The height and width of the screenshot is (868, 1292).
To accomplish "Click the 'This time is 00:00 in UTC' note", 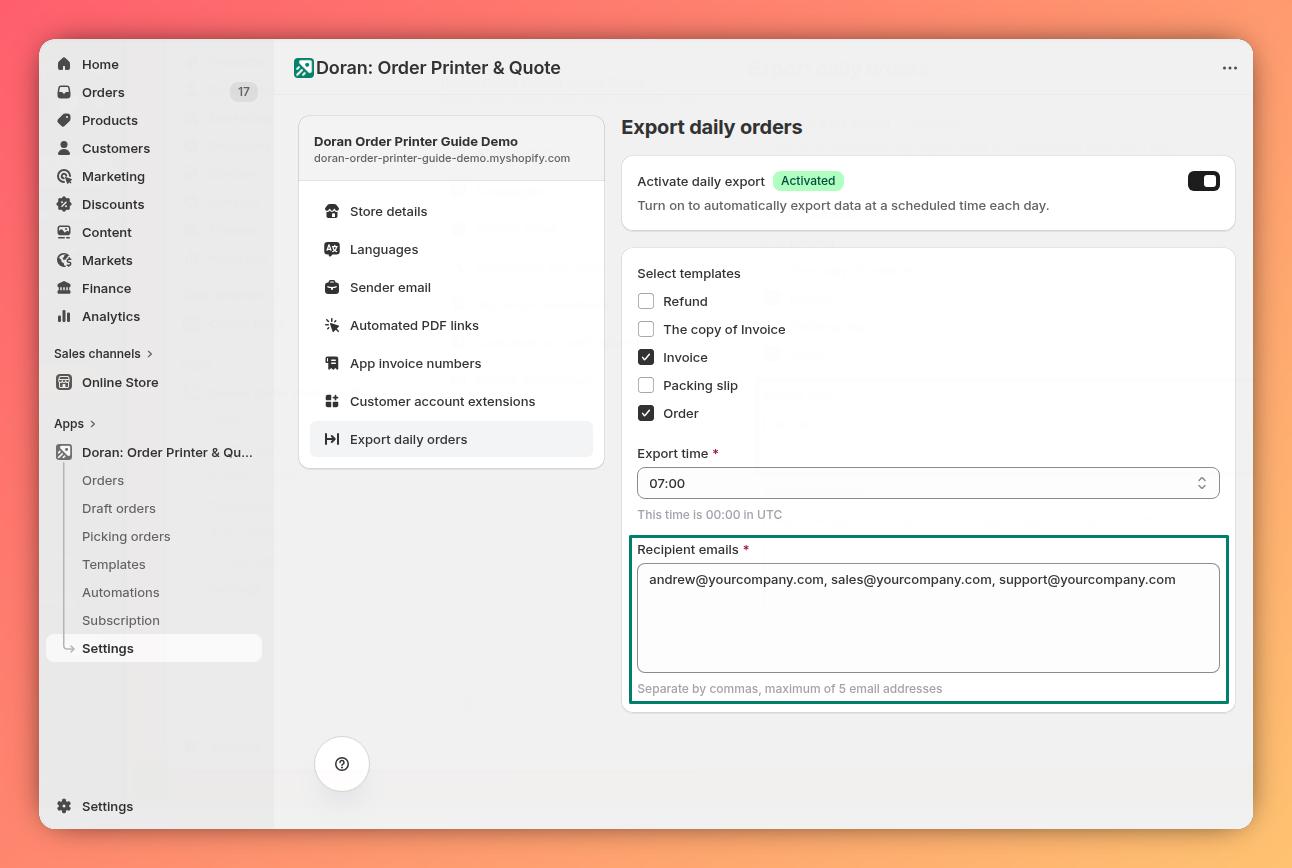I will tap(710, 515).
